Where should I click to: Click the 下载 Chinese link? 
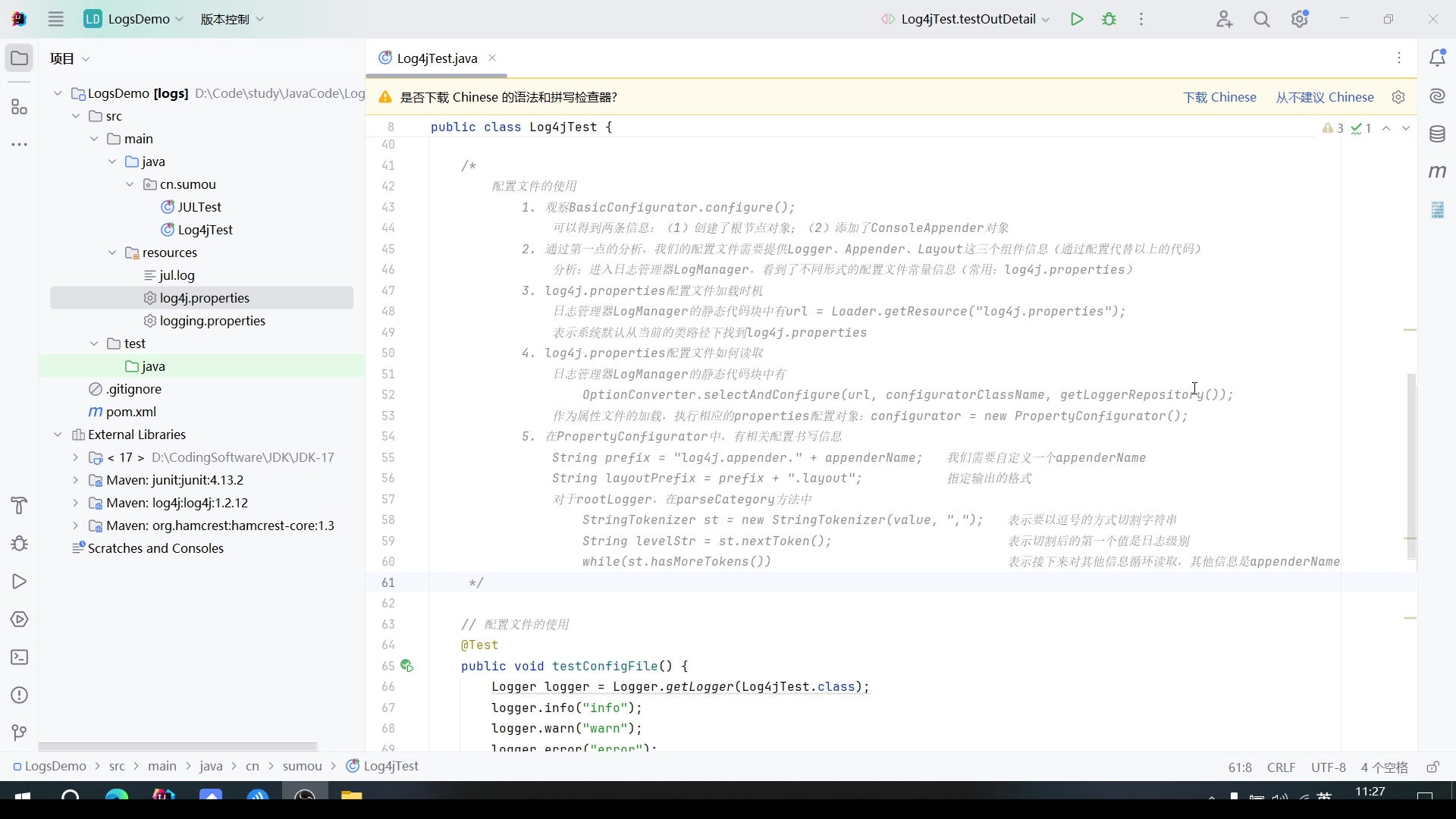(x=1219, y=97)
